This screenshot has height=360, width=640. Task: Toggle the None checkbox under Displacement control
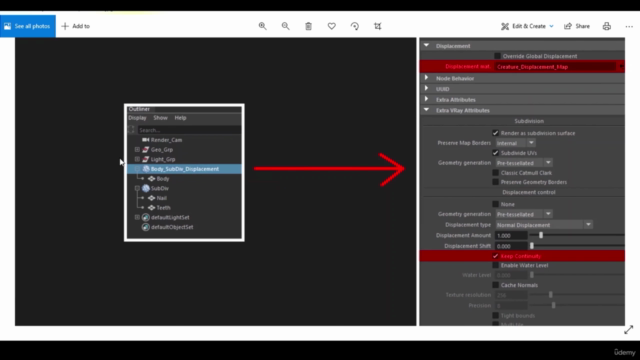click(496, 204)
